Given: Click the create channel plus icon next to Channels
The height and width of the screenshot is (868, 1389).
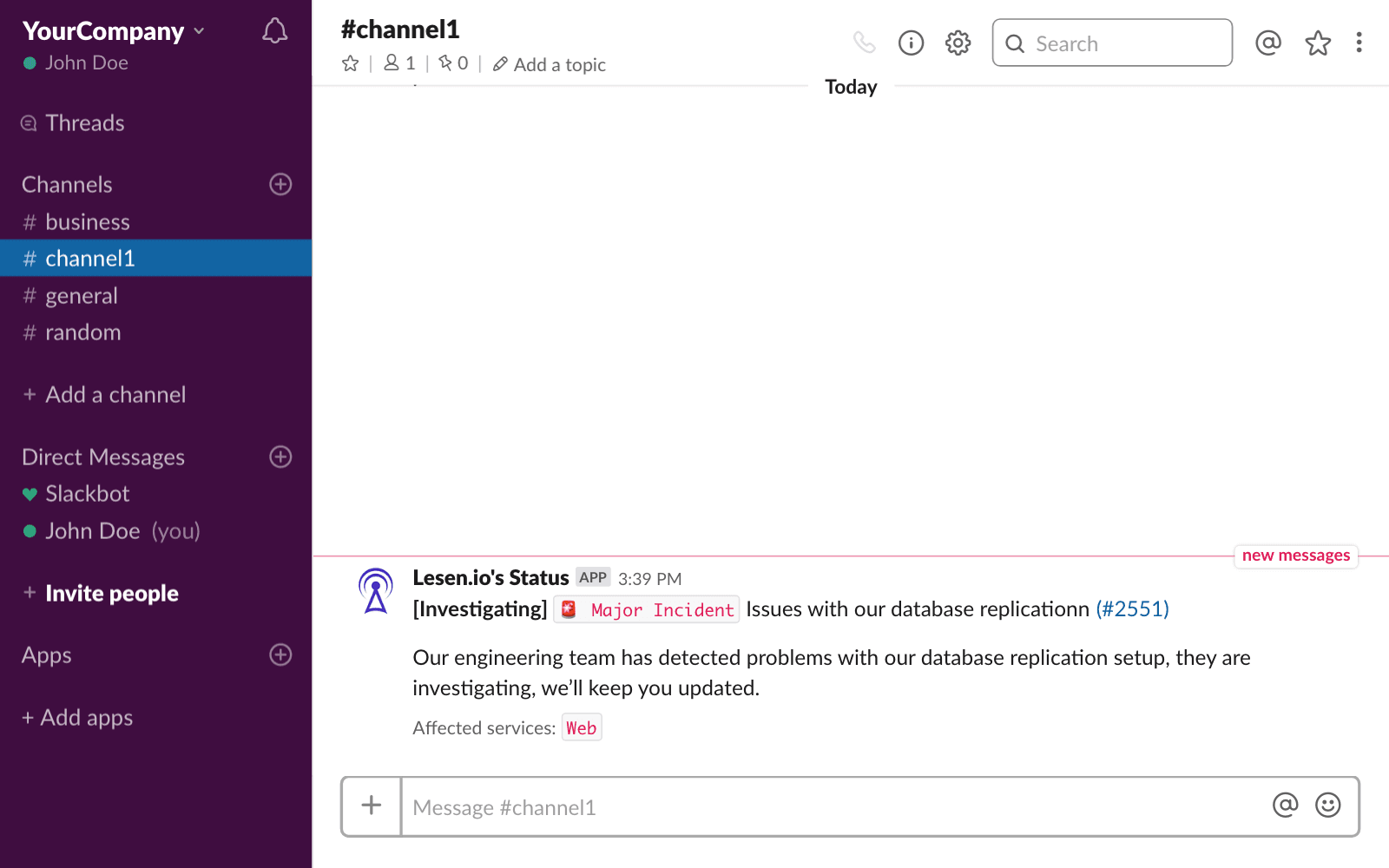Looking at the screenshot, I should [280, 184].
